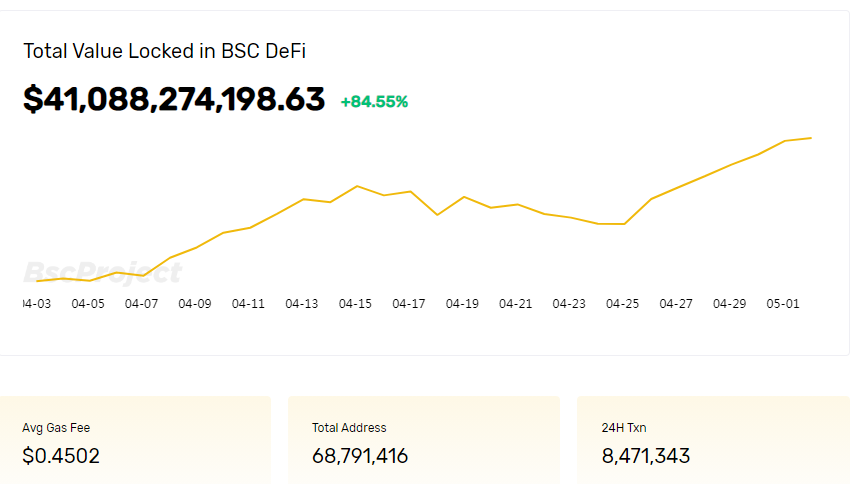Select the 04-09 date label
The height and width of the screenshot is (484, 856).
point(195,304)
